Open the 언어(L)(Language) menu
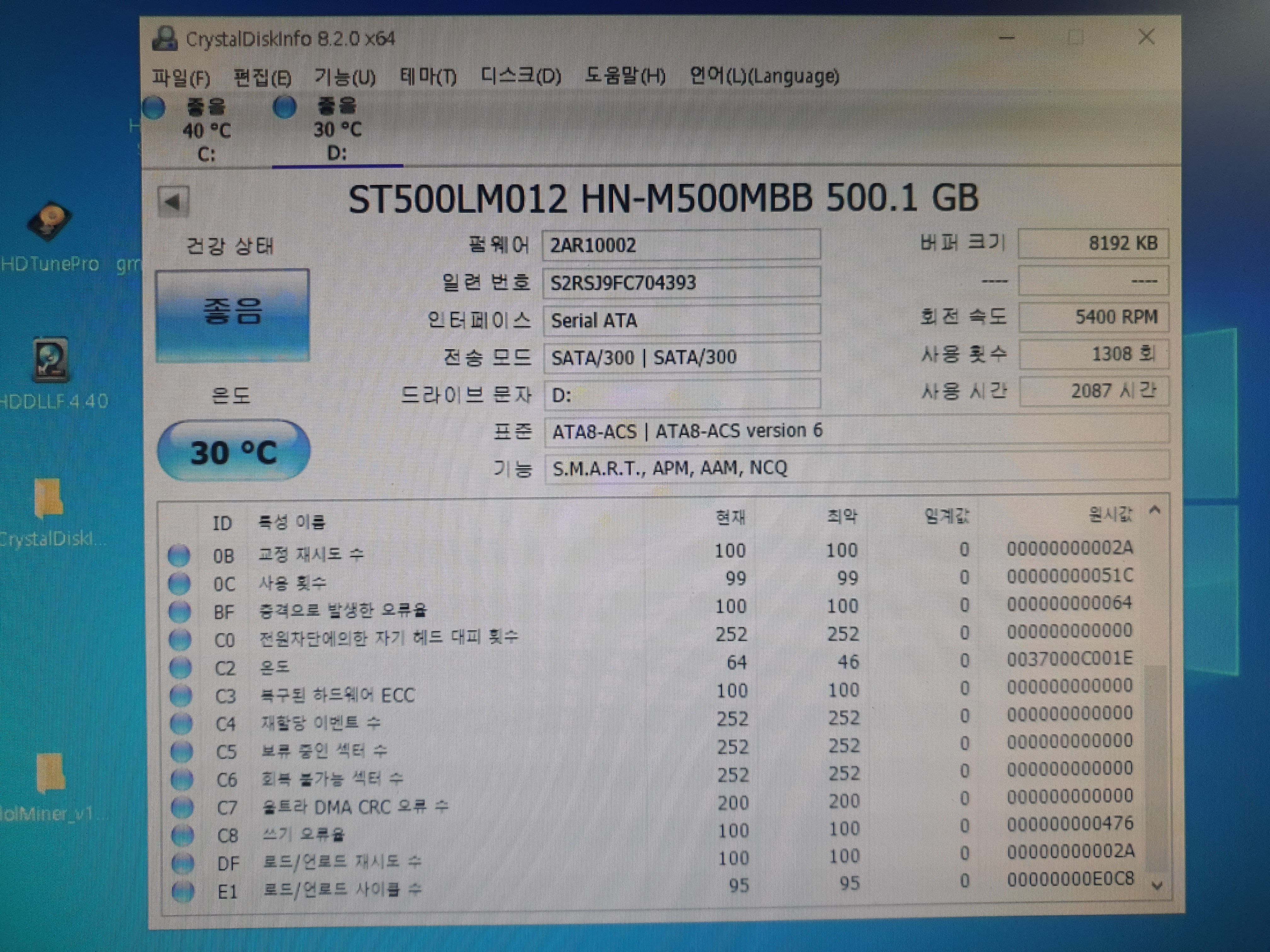 pyautogui.click(x=764, y=76)
